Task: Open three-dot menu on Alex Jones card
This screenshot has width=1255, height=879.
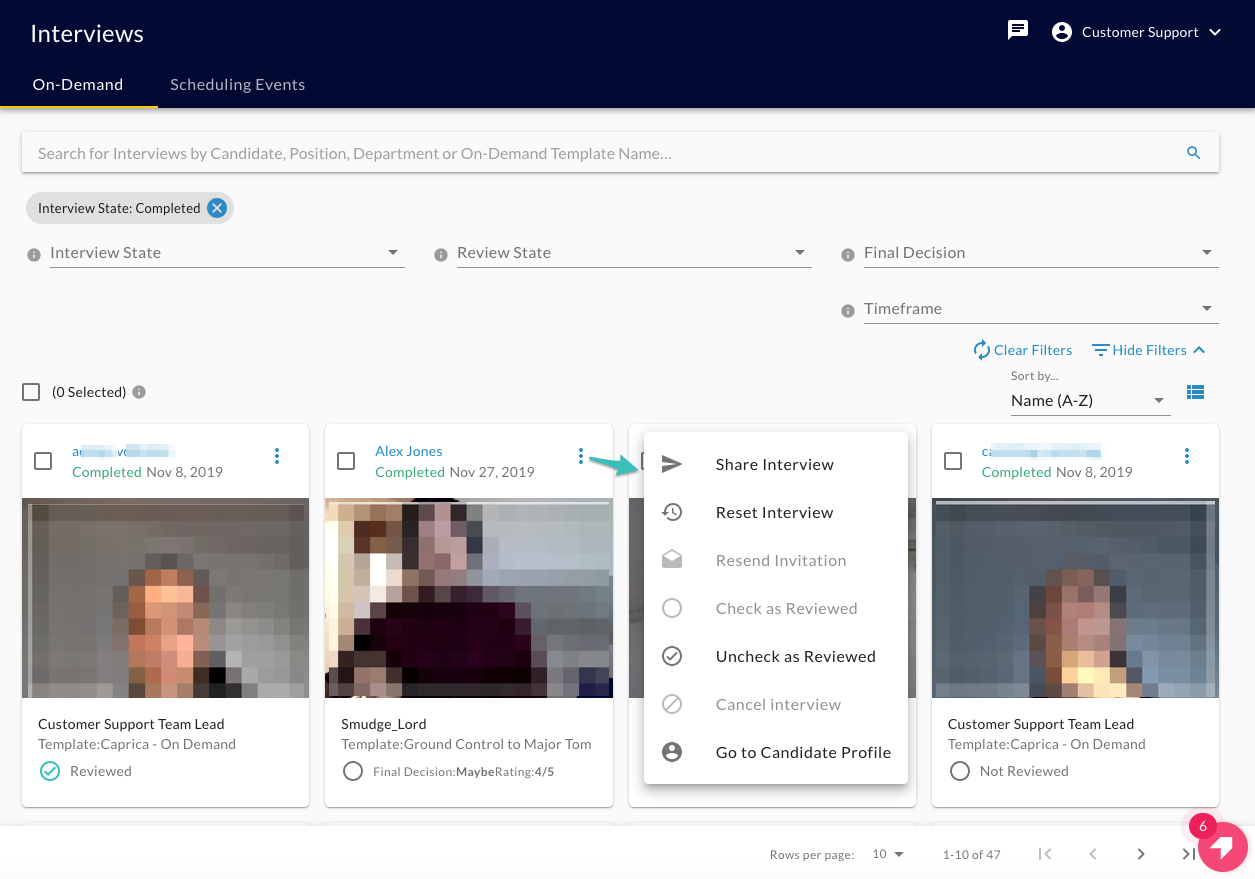Action: coord(580,456)
